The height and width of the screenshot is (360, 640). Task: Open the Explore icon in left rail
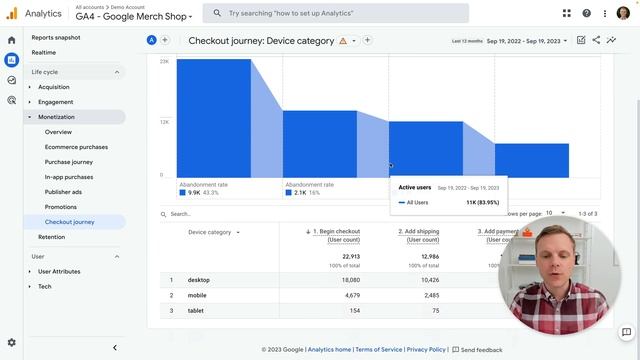point(11,80)
